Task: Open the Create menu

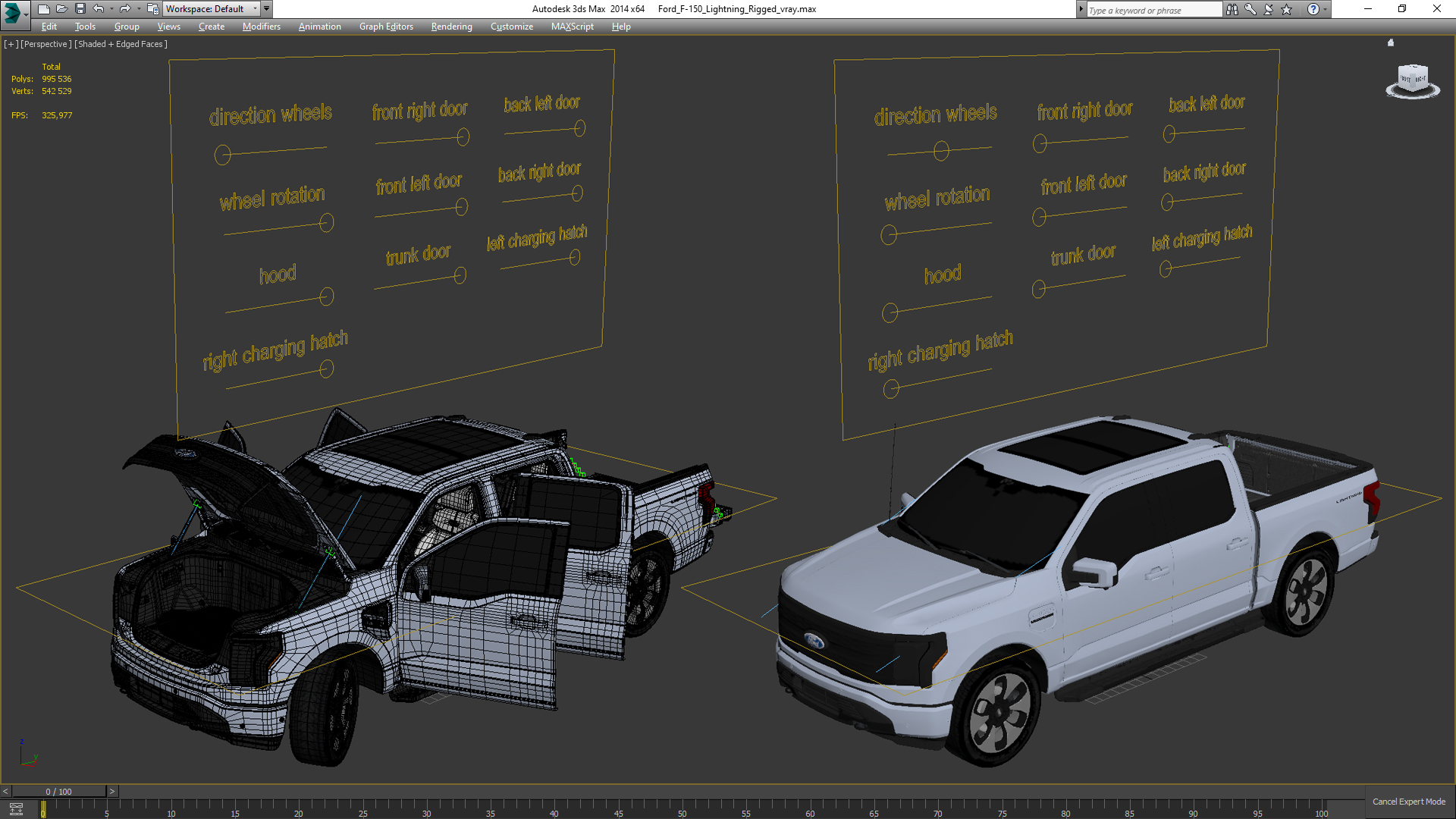Action: (x=212, y=27)
